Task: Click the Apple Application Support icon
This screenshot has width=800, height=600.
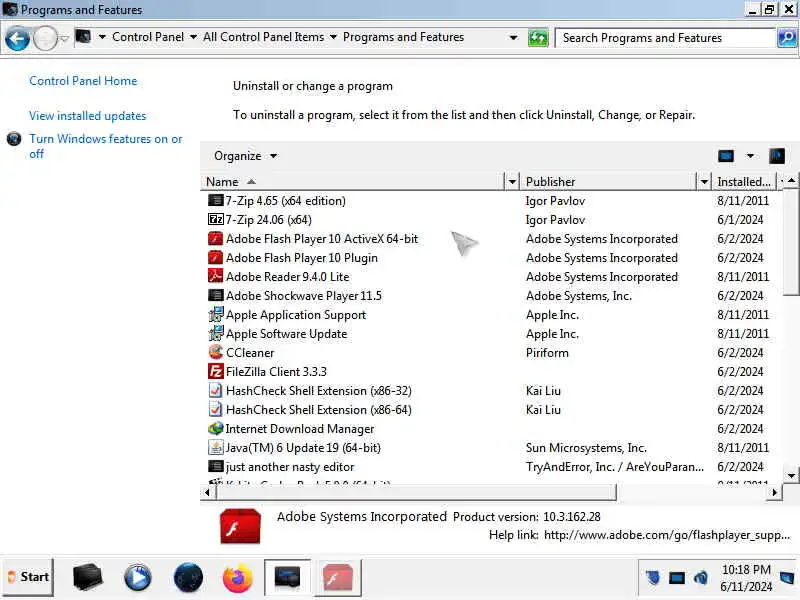Action: [x=216, y=314]
